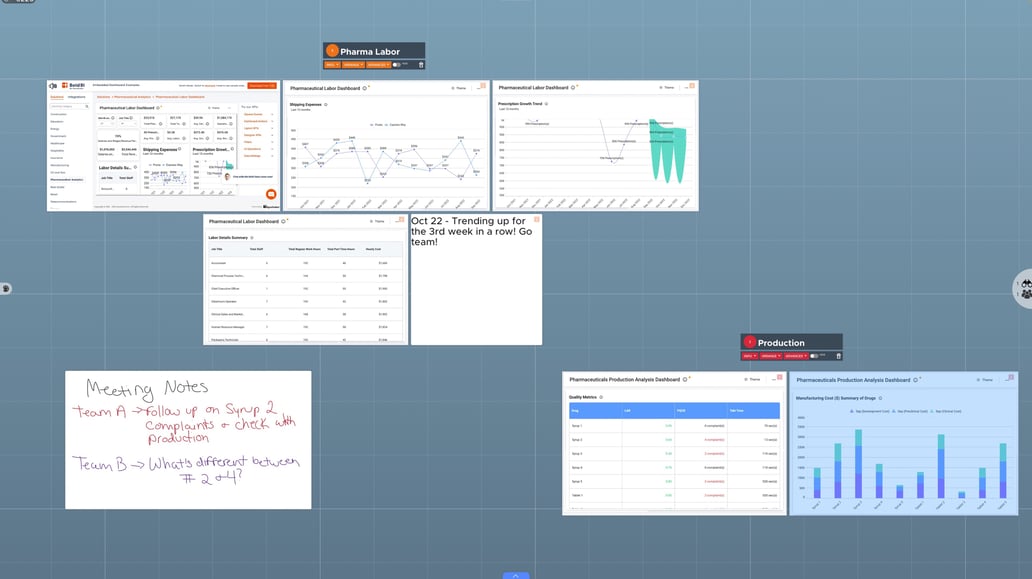This screenshot has width=1032, height=579.
Task: Click the zoom control at bottom center
Action: tap(515, 577)
